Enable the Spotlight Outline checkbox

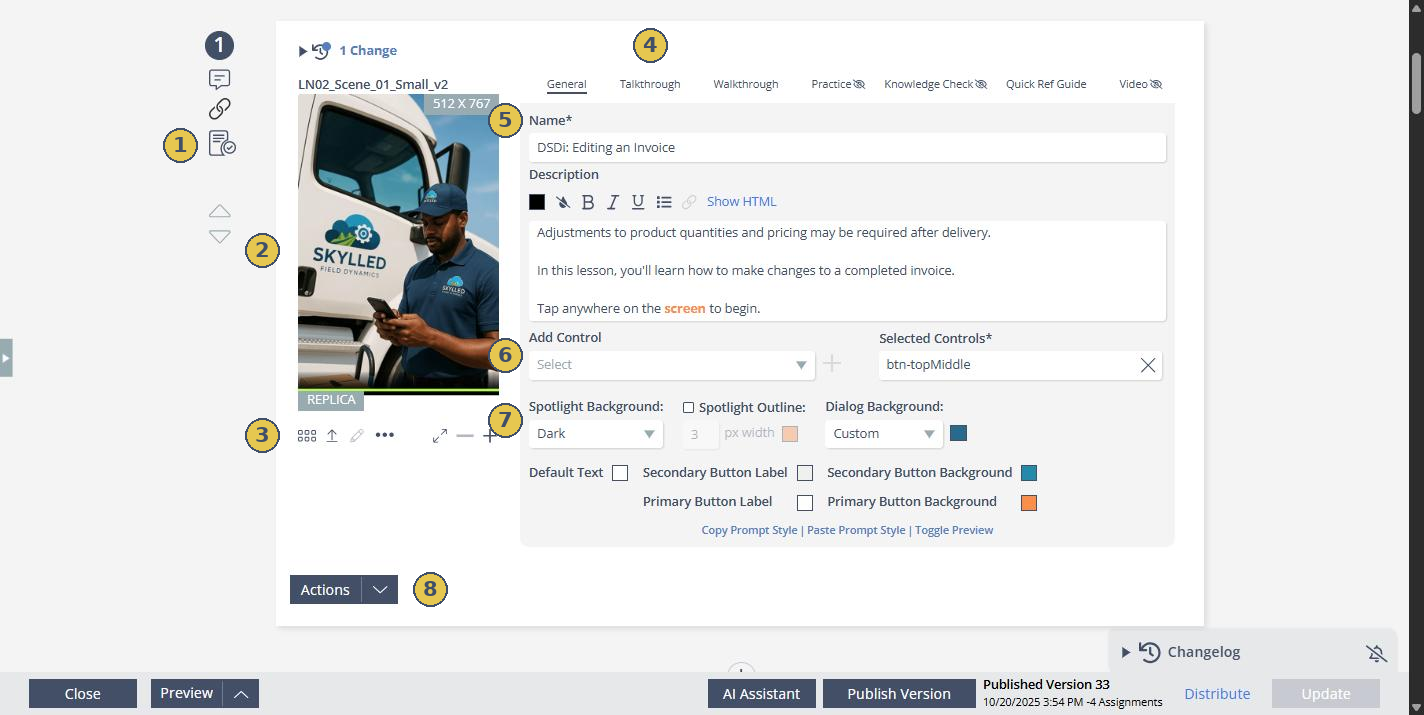(x=688, y=408)
